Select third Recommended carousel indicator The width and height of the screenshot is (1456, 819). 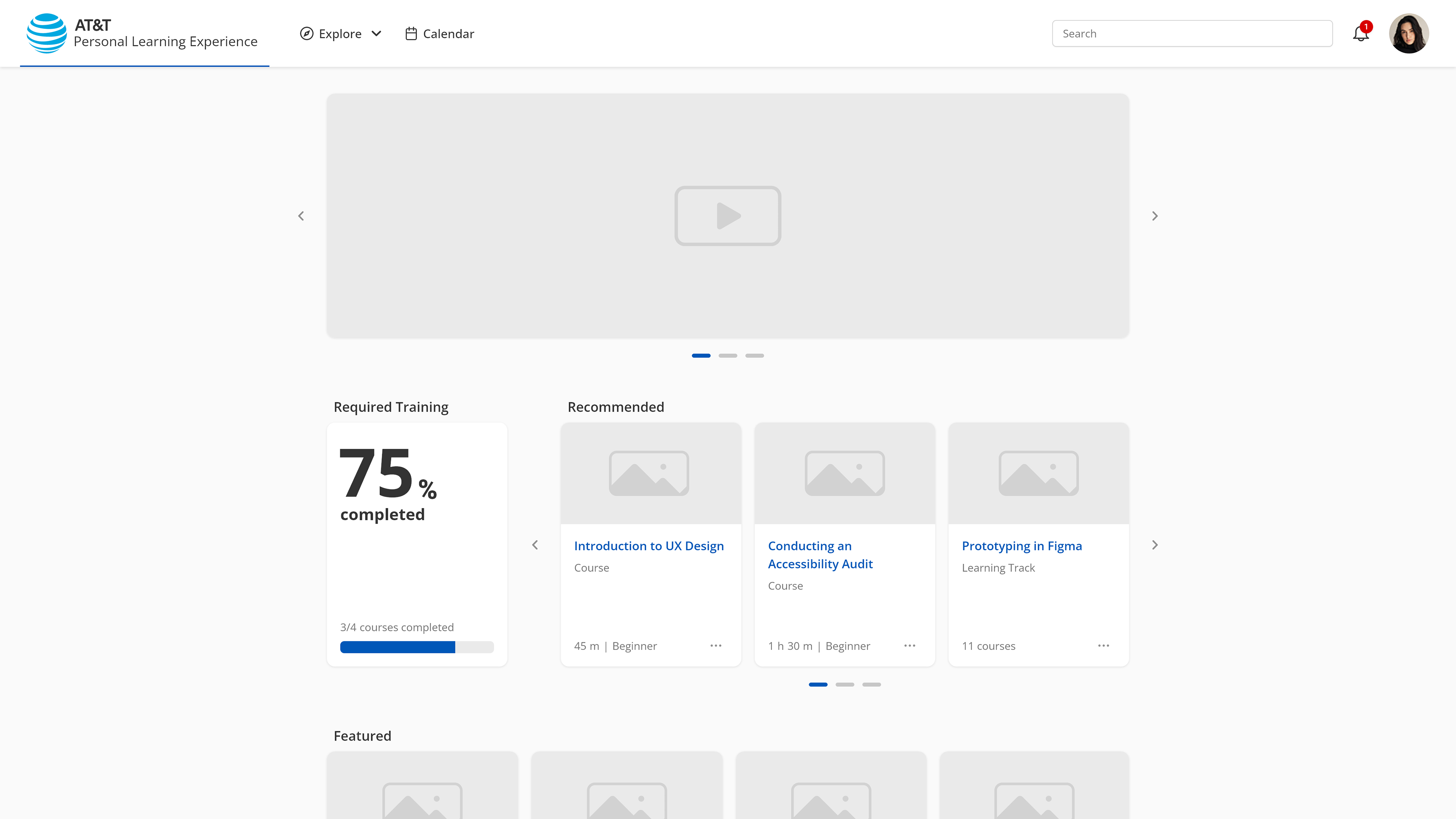coord(872,684)
